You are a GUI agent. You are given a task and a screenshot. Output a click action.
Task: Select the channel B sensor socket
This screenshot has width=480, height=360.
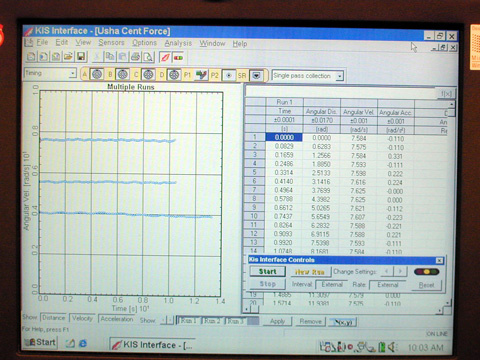[x=122, y=74]
